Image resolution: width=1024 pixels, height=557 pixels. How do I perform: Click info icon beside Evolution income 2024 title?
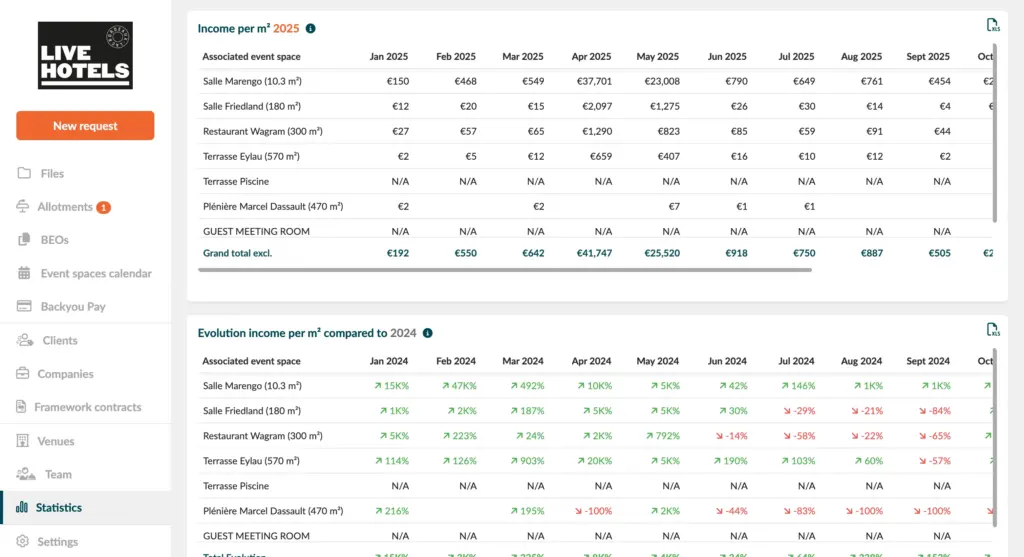[428, 333]
